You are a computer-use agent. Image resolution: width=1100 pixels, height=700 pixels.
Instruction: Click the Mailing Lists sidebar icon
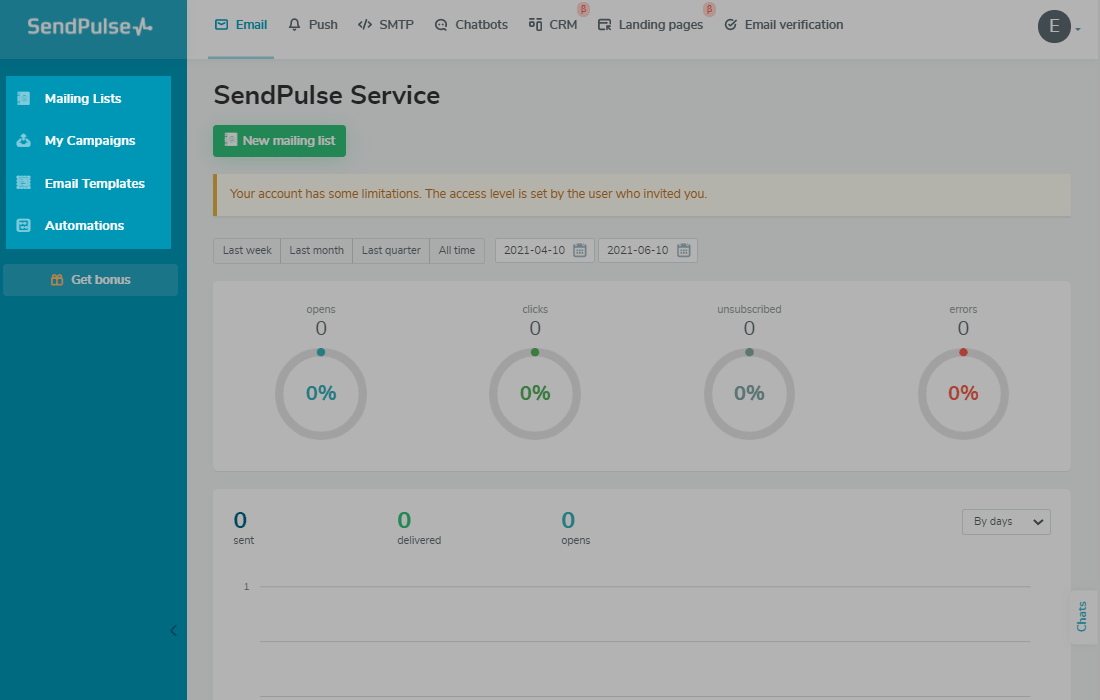(24, 98)
